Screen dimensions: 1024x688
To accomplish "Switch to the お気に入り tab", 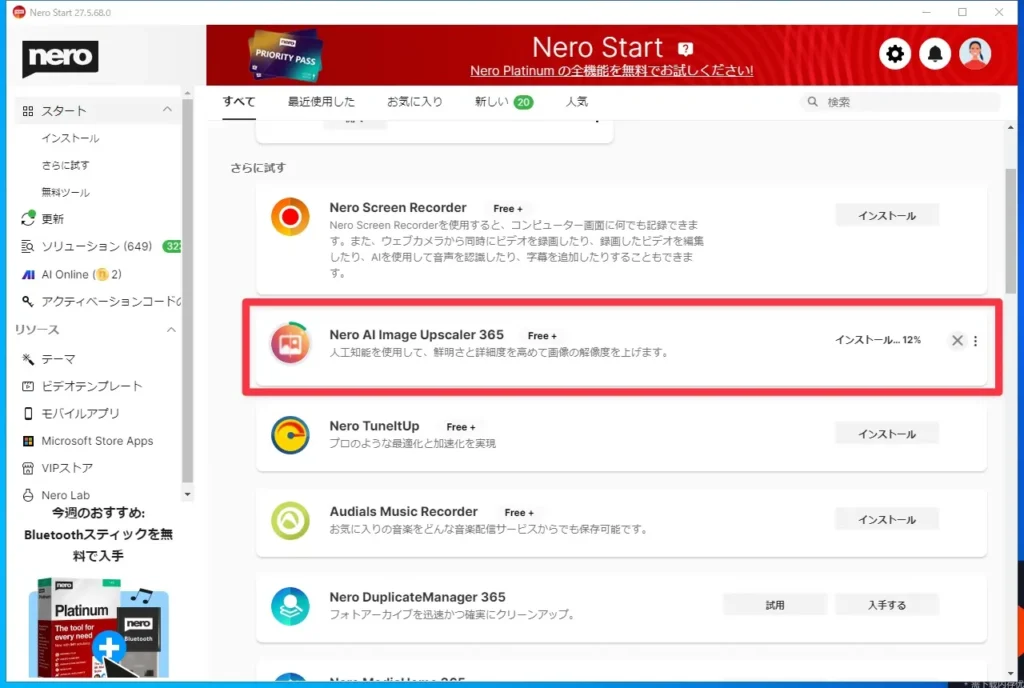I will [x=414, y=102].
